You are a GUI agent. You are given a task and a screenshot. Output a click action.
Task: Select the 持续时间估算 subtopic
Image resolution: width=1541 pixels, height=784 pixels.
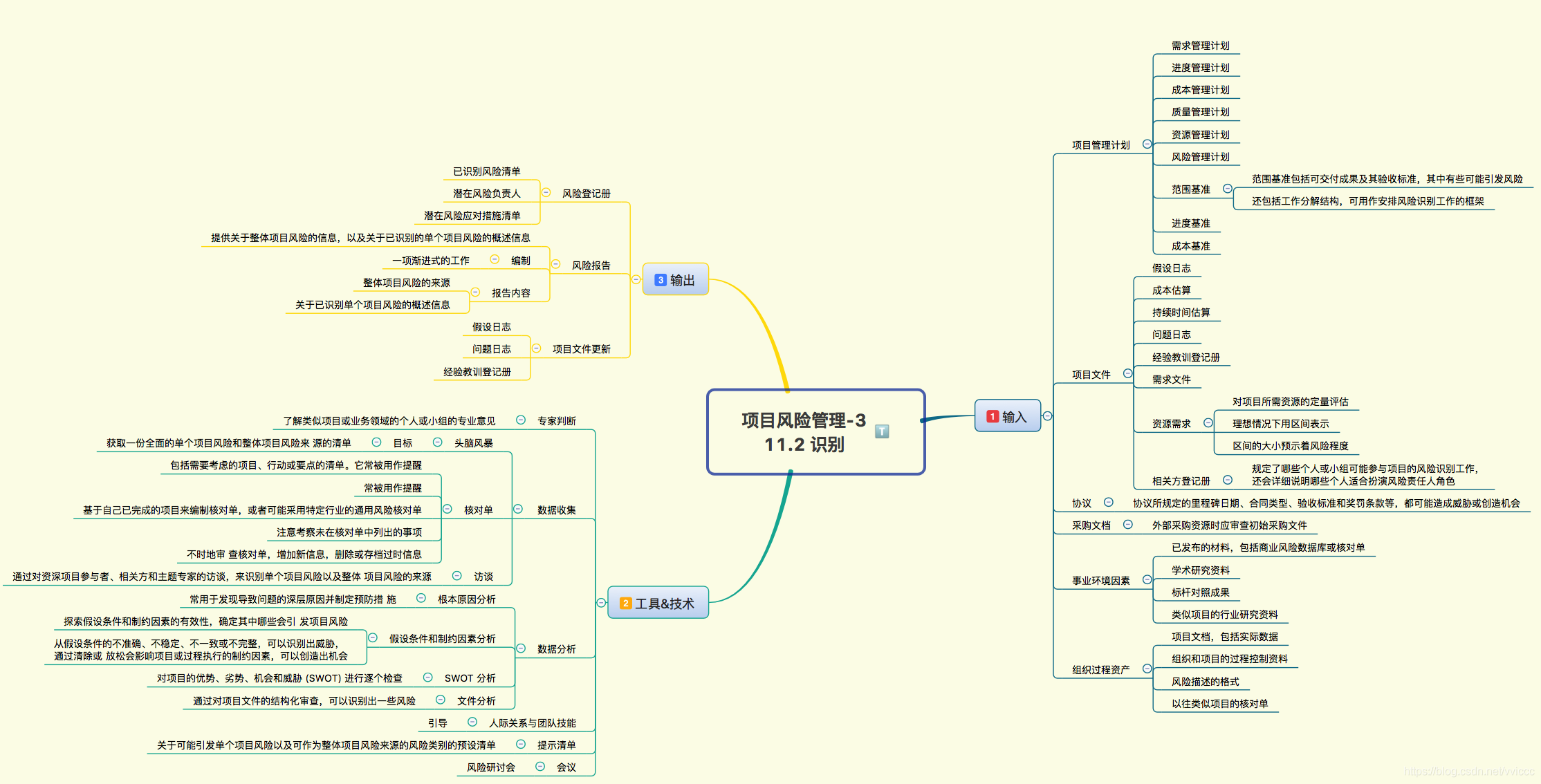tap(1181, 312)
